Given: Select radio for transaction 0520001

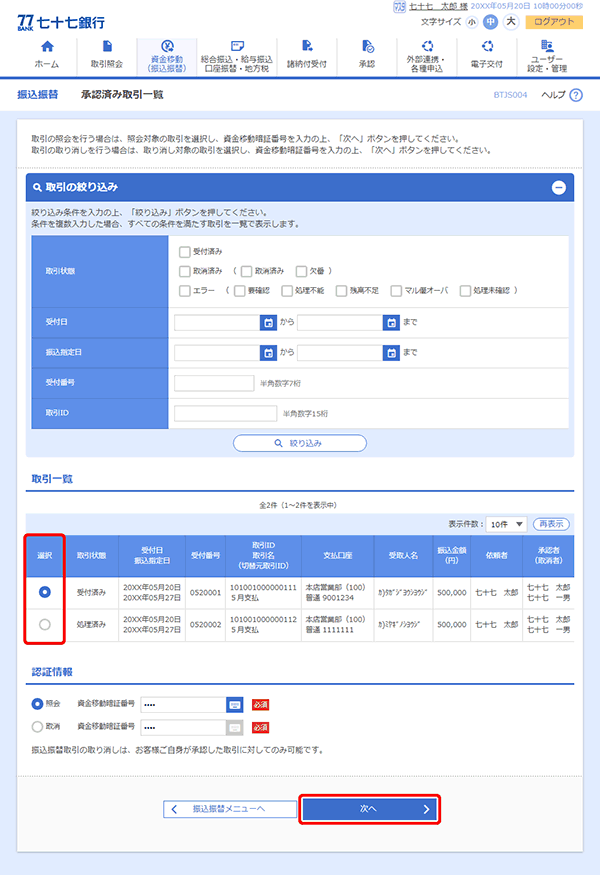Looking at the screenshot, I should coord(45,592).
